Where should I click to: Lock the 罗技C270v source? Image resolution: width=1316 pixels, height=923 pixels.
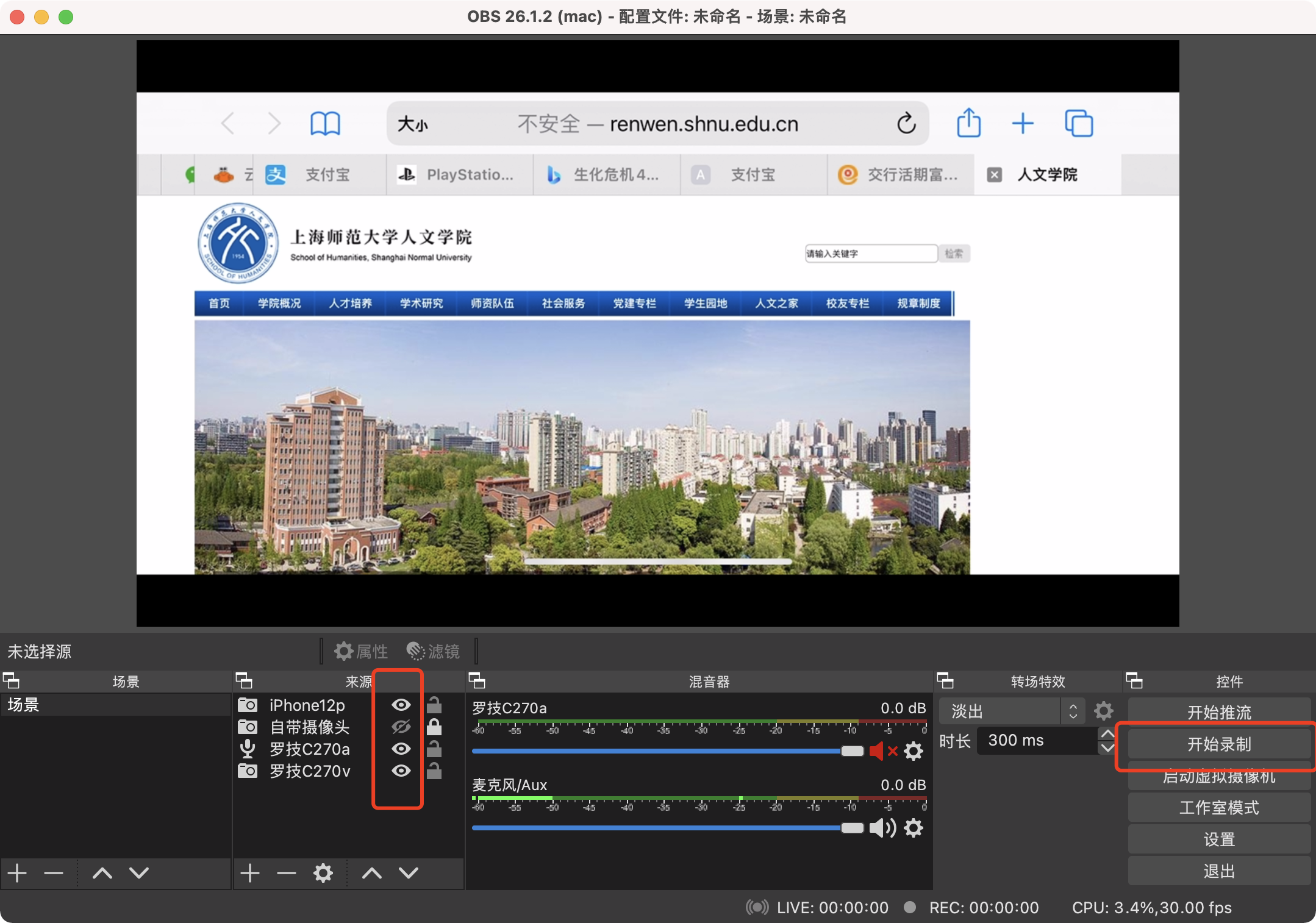coord(434,771)
